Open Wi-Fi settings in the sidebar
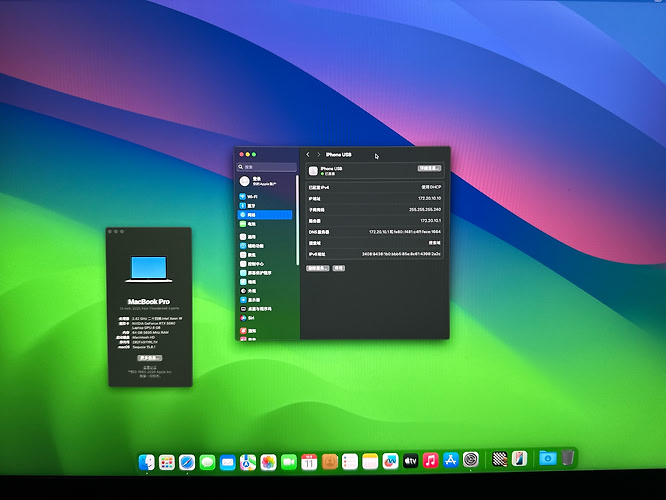Image resolution: width=666 pixels, height=500 pixels. click(x=265, y=197)
